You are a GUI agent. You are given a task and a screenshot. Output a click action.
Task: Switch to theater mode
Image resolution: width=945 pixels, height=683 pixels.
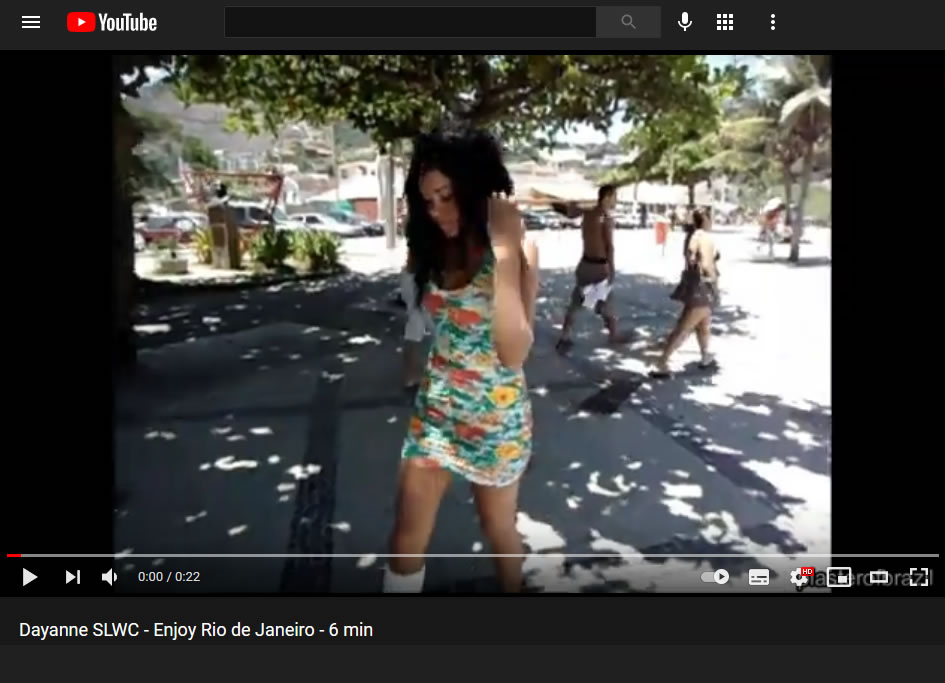pyautogui.click(x=879, y=577)
